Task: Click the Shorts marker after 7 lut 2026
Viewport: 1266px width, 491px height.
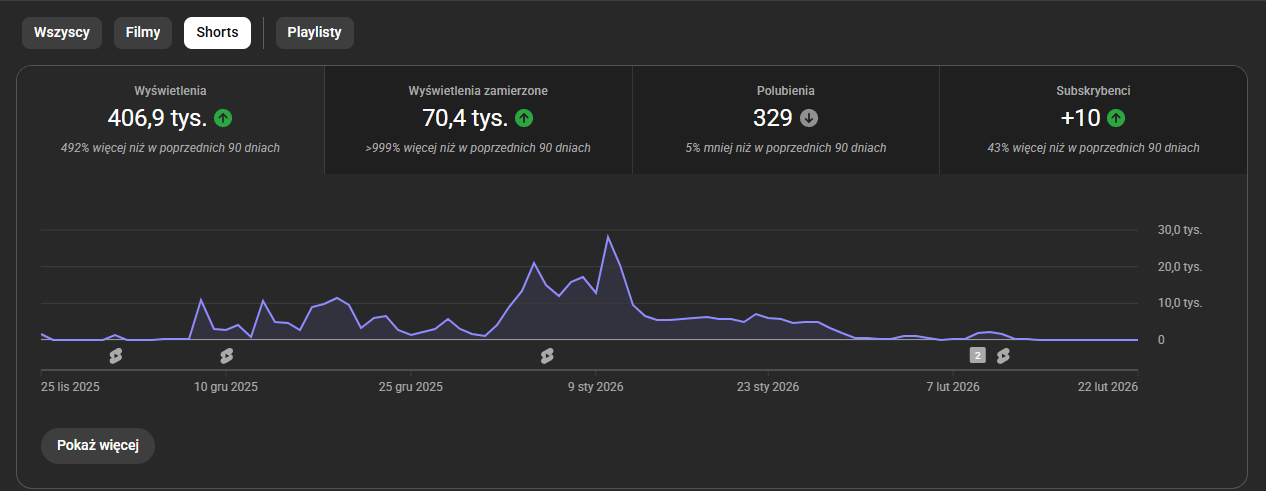Action: (1003, 355)
